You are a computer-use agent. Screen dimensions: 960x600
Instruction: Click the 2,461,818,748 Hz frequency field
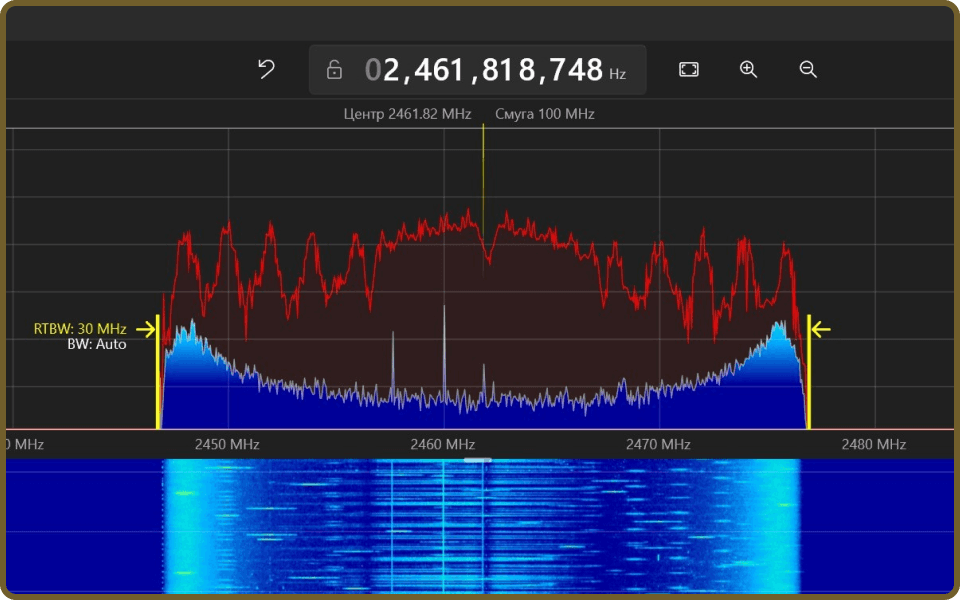478,70
